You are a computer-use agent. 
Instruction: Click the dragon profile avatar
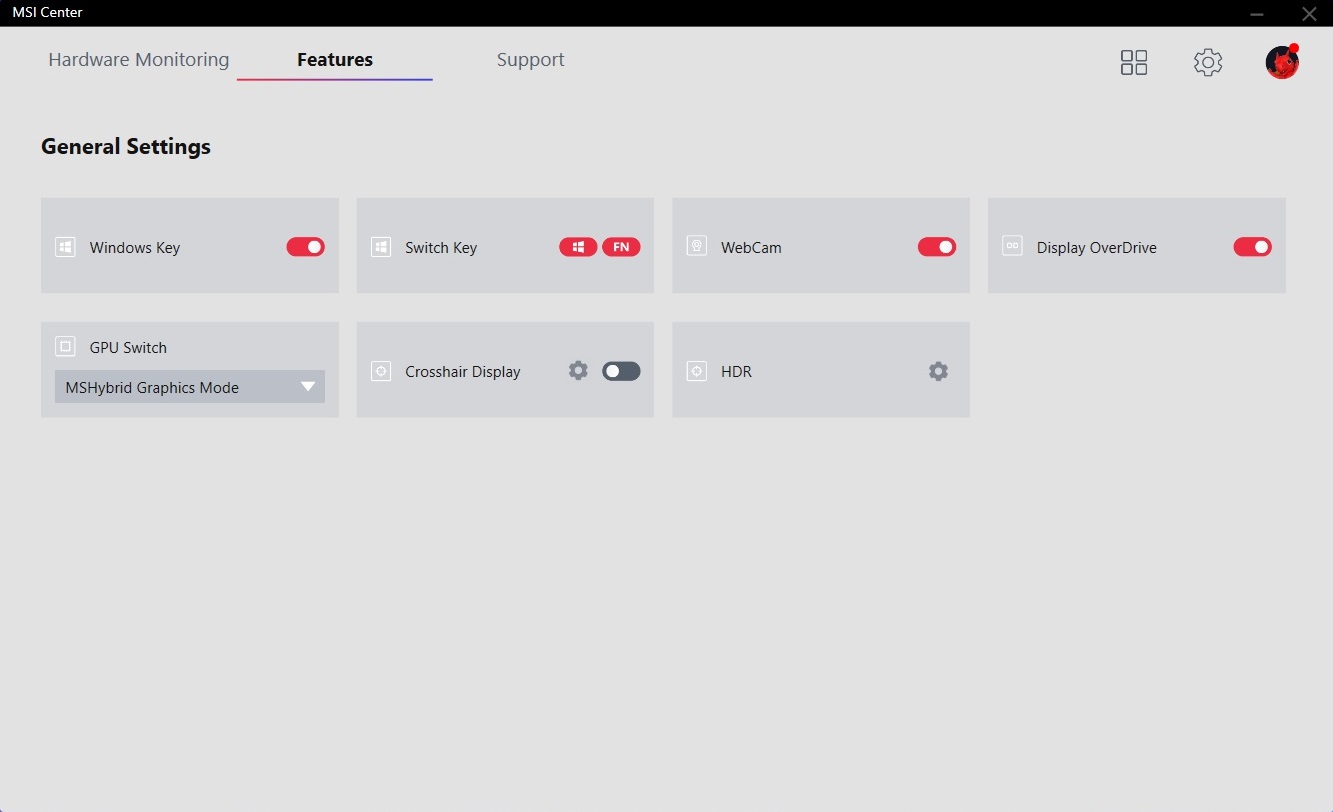coord(1281,62)
